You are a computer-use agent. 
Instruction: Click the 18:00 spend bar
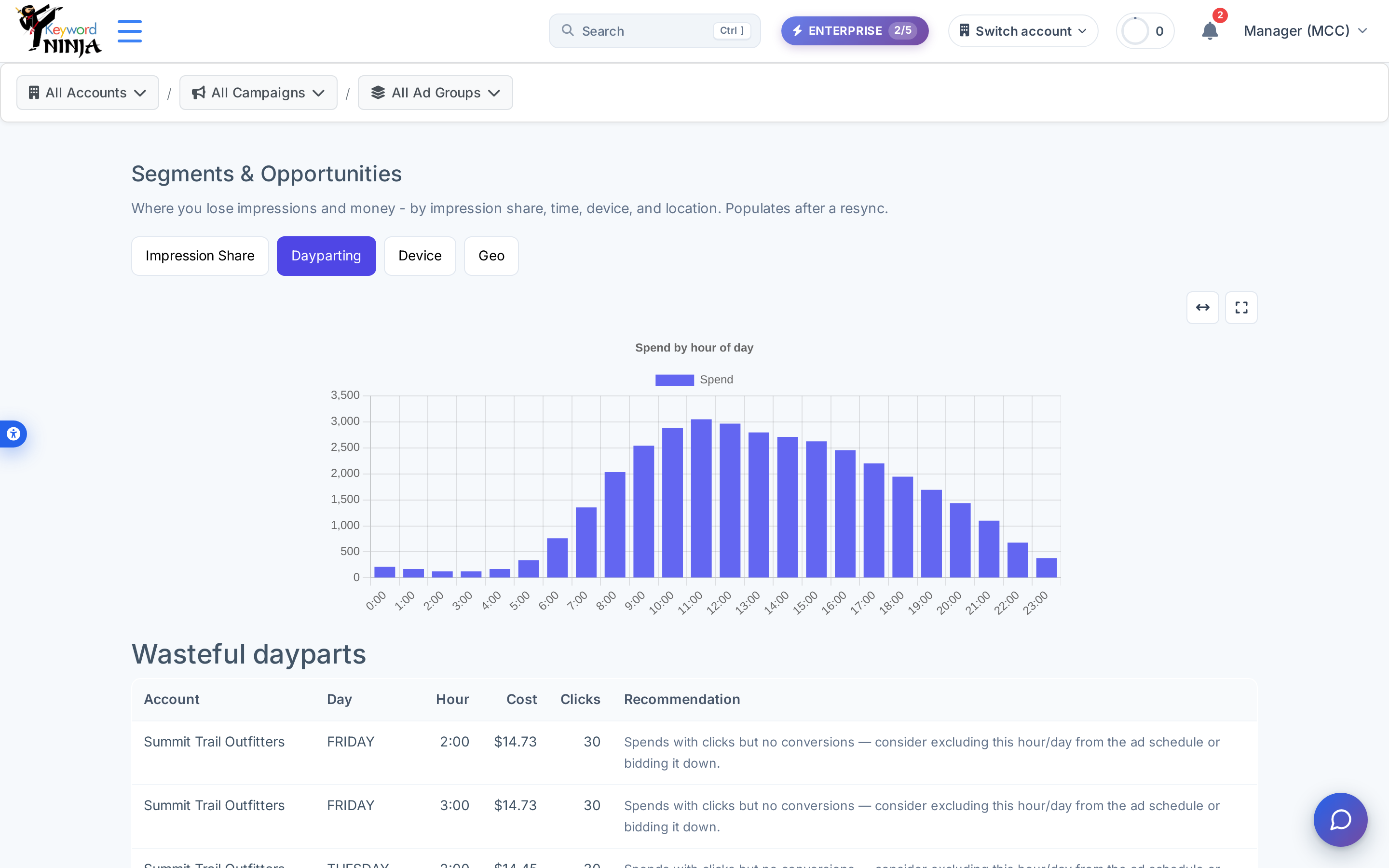tap(902, 527)
